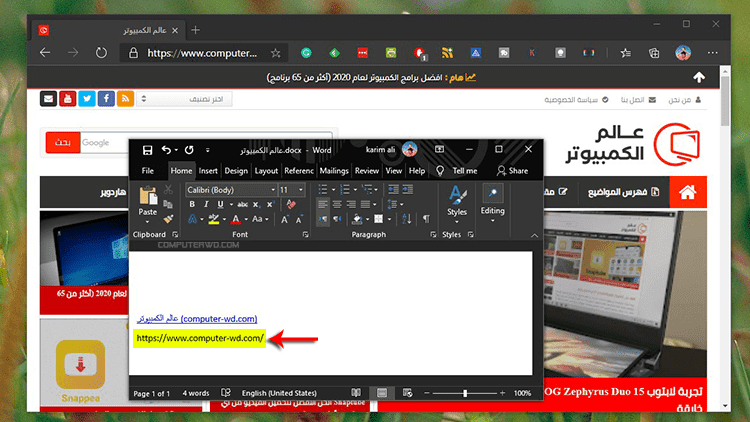Open the numbering list dropdown arrow
Screen dimensions: 750x422
355,190
